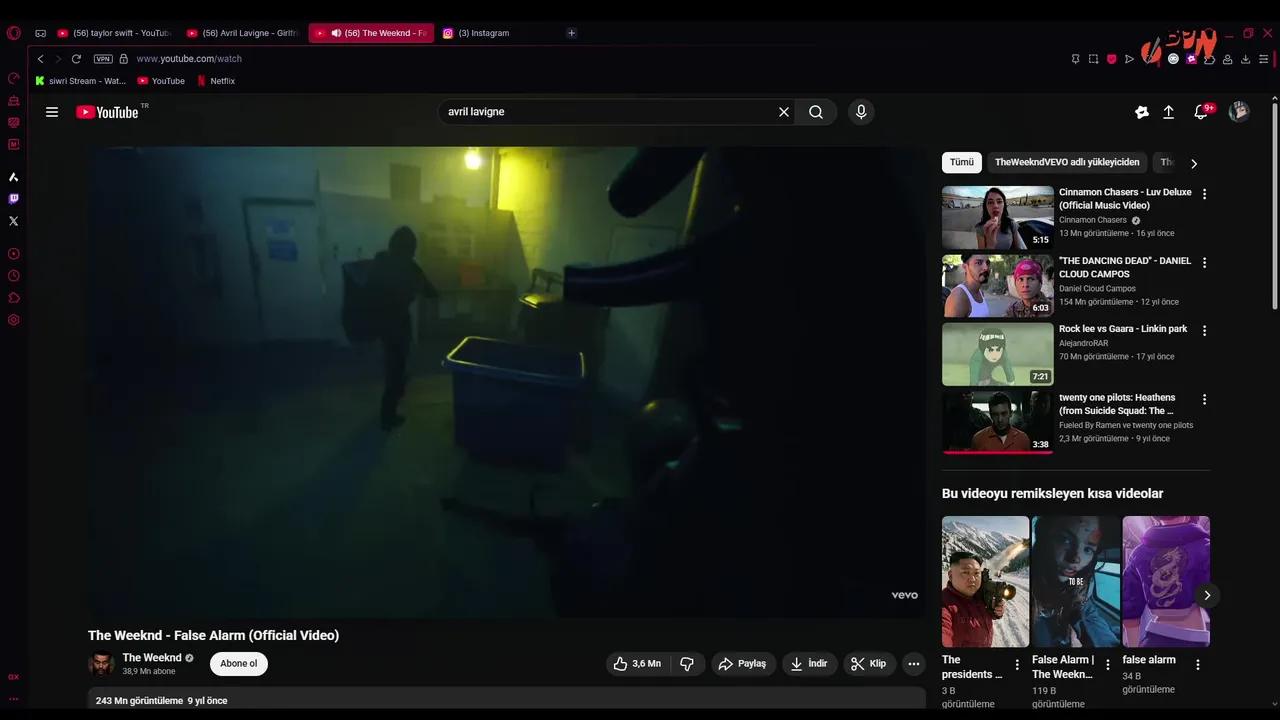
Task: Select the Tümü filter chip
Action: coord(962,162)
